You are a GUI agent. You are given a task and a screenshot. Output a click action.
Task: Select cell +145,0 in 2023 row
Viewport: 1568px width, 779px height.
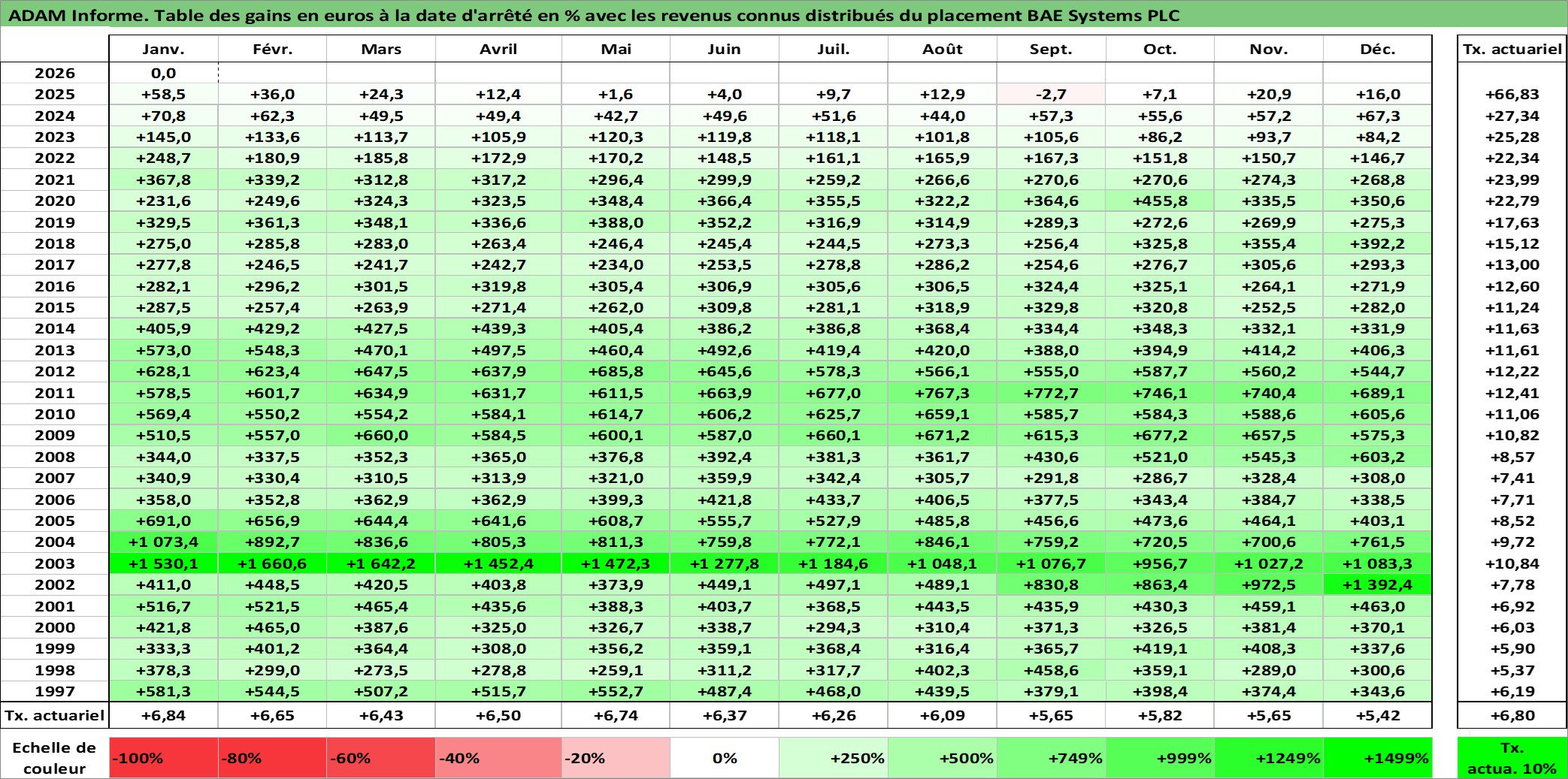pyautogui.click(x=164, y=137)
